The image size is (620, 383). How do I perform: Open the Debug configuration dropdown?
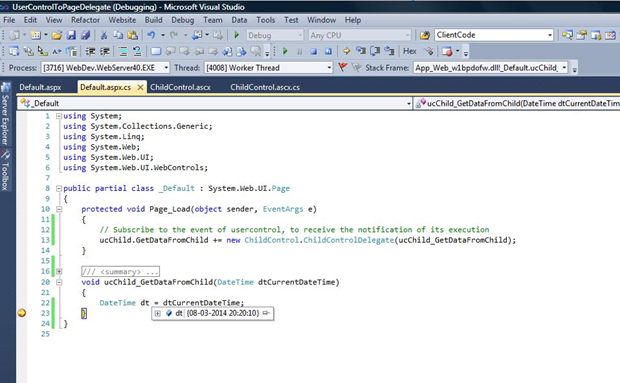coord(275,35)
